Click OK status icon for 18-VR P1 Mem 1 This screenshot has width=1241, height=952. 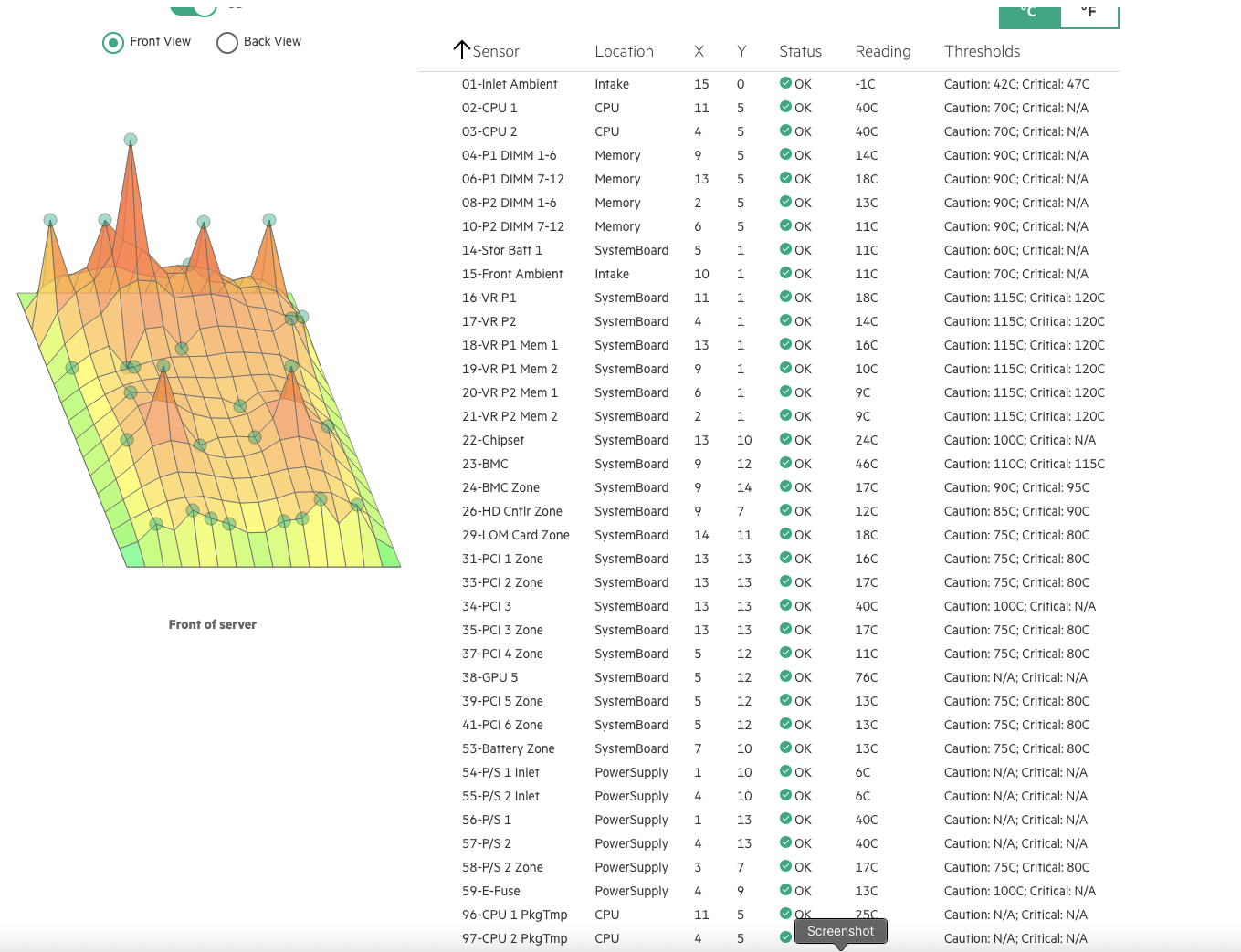coord(785,344)
